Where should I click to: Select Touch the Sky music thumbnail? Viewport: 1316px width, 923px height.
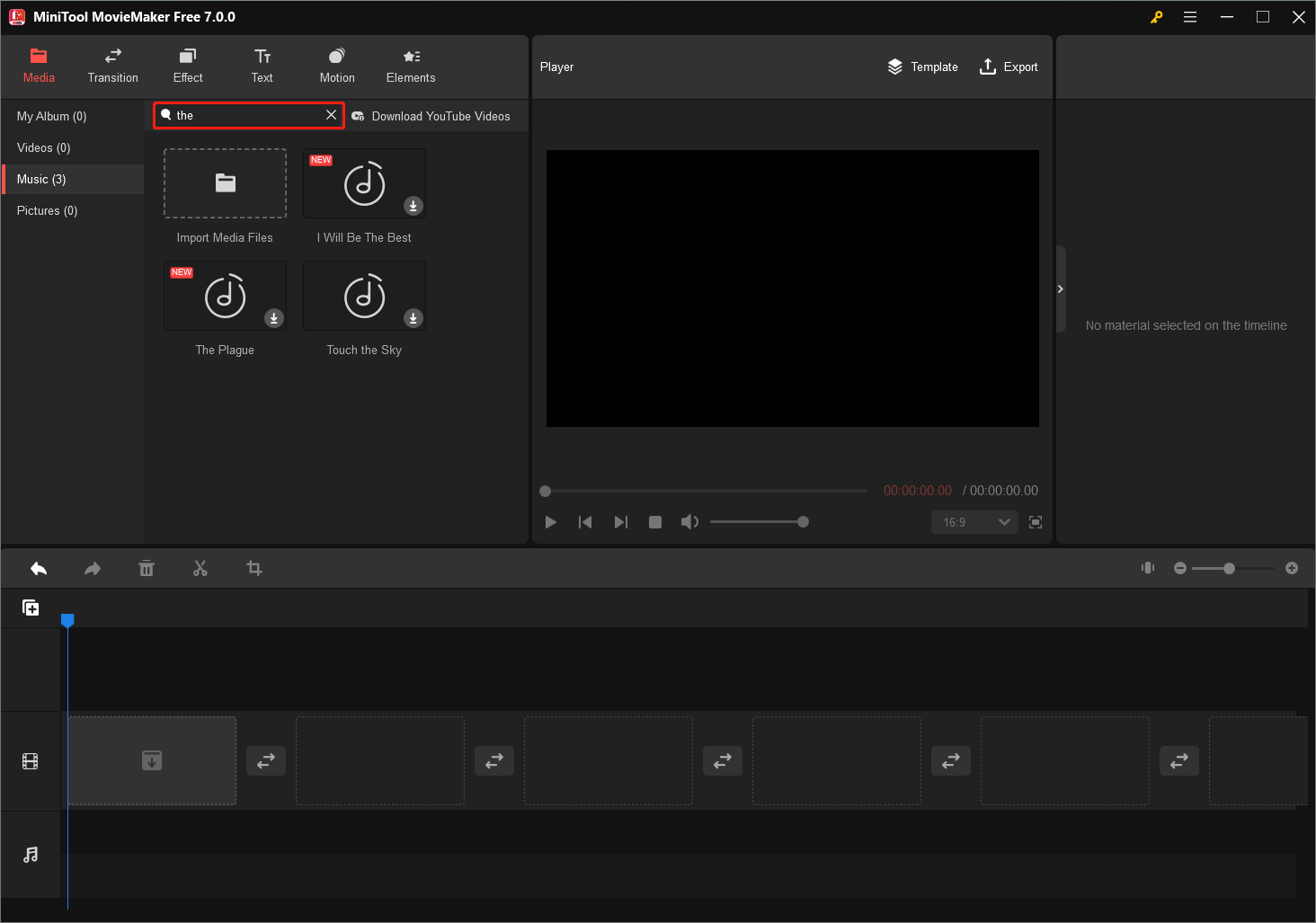(364, 296)
